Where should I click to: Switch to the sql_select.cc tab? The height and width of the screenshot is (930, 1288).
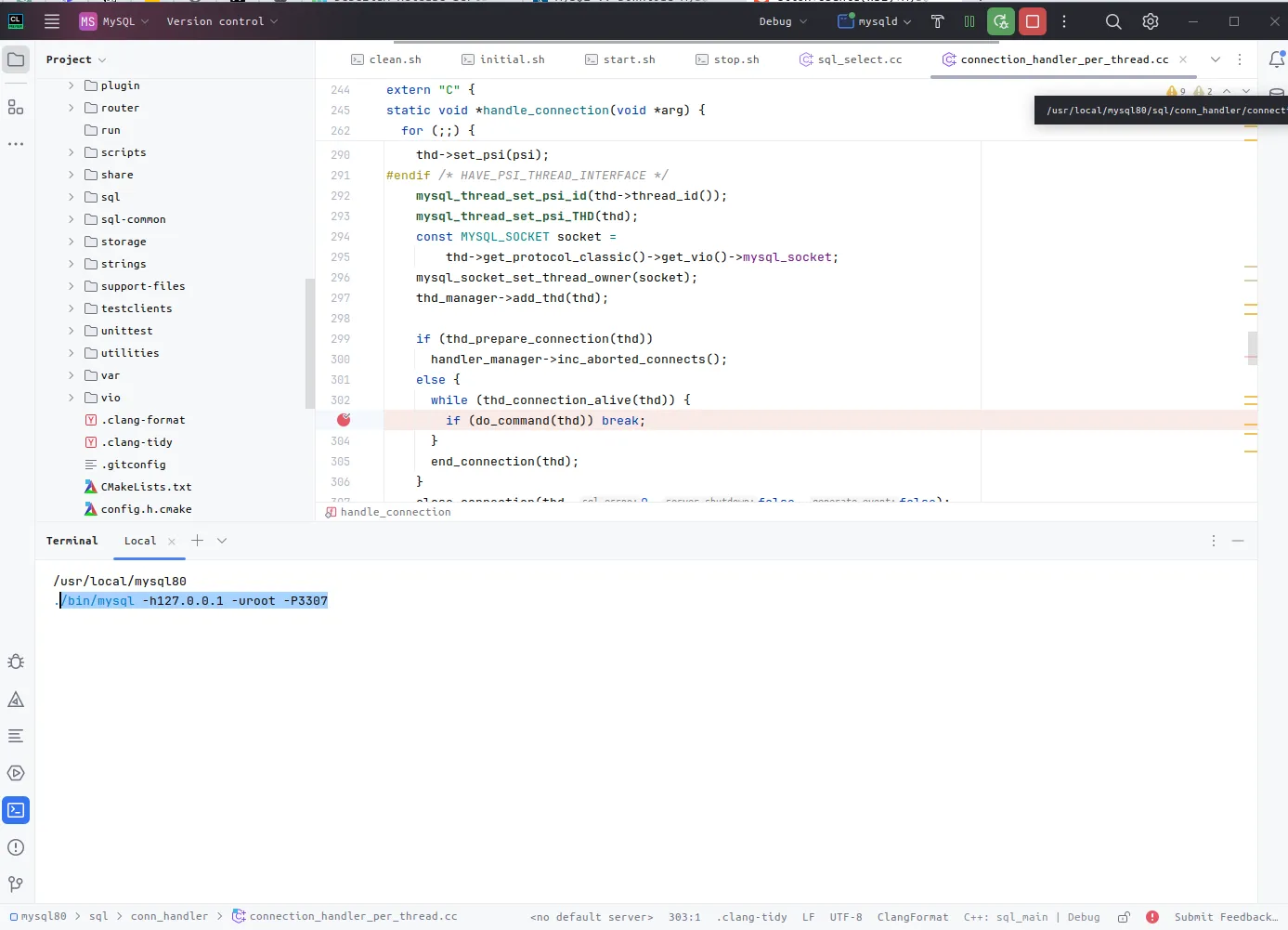851,59
